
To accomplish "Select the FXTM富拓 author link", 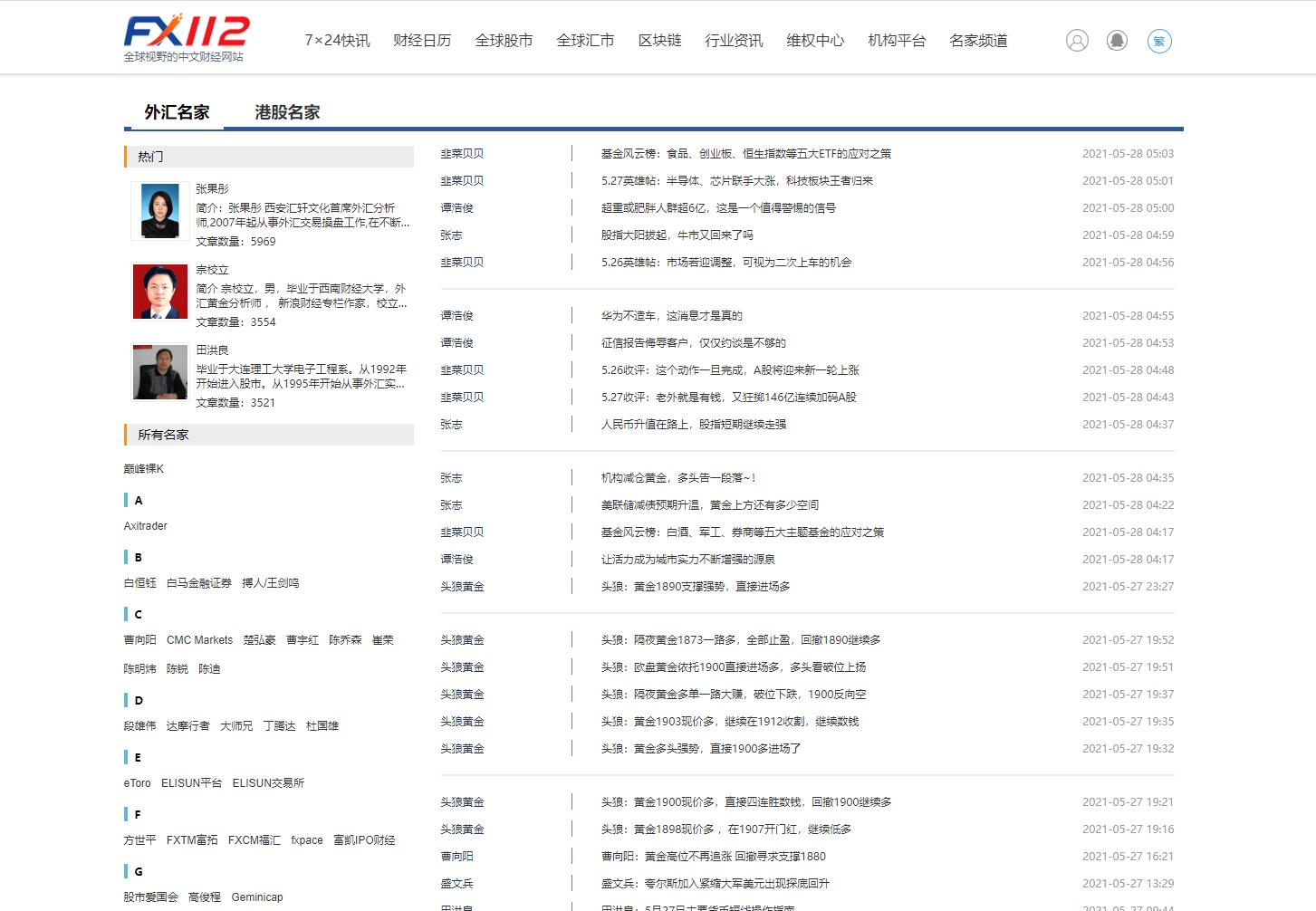I will click(x=192, y=840).
